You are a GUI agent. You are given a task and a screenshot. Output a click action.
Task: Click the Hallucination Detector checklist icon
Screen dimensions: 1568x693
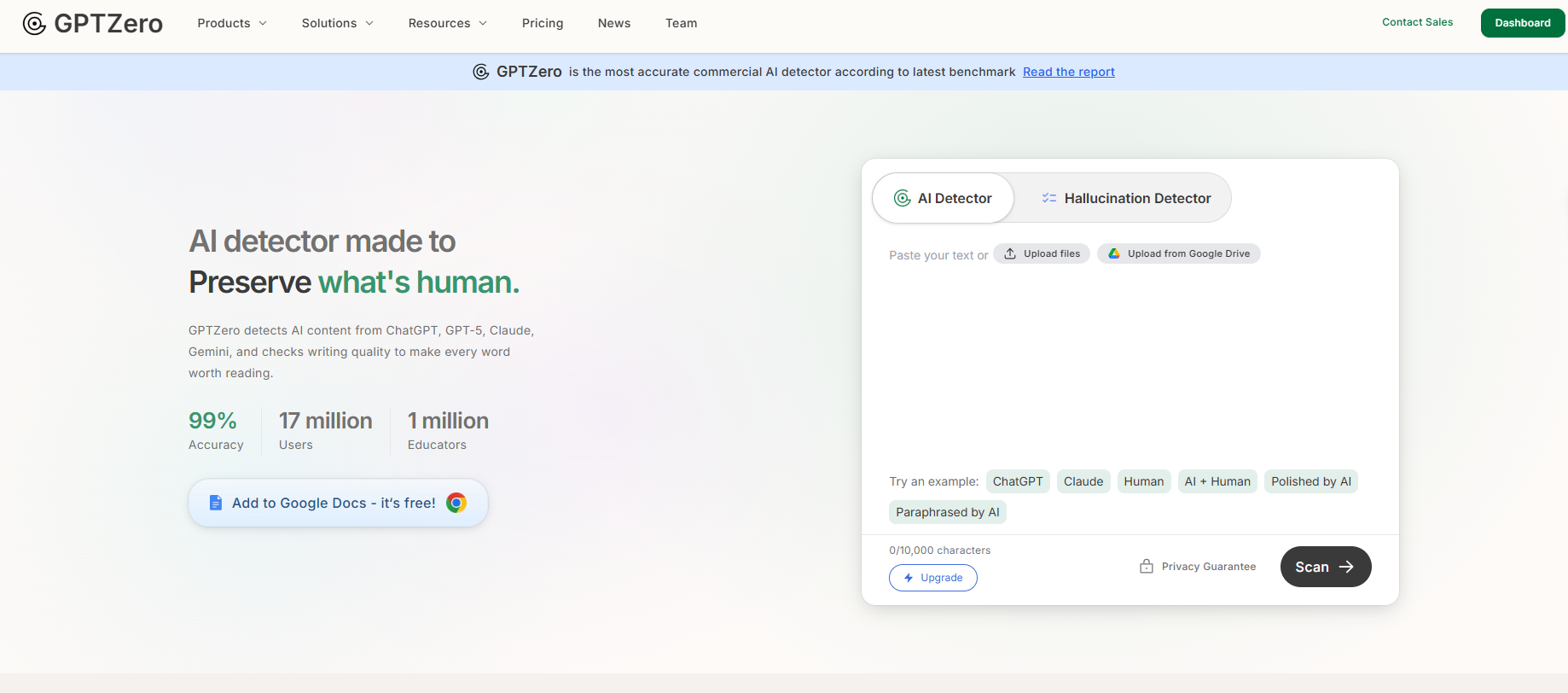pos(1049,198)
